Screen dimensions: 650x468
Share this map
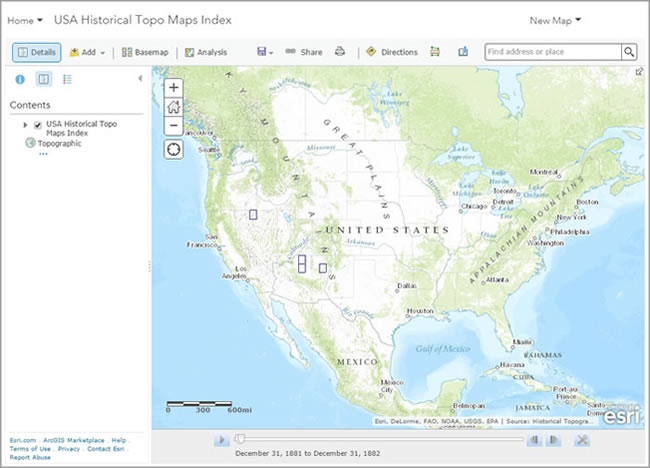coord(304,52)
